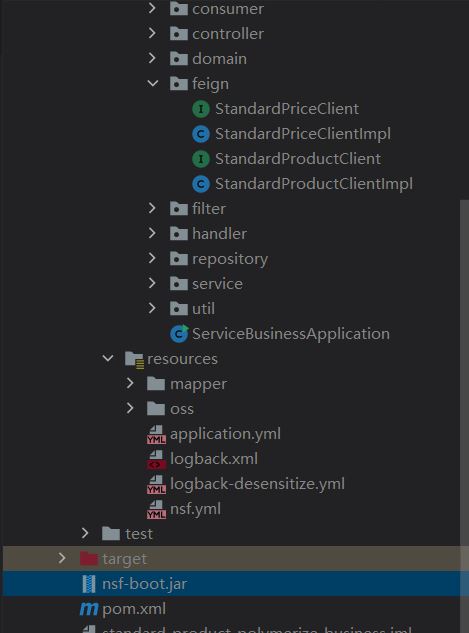Collapse the resources folder
The height and width of the screenshot is (633, 469).
coord(108,358)
